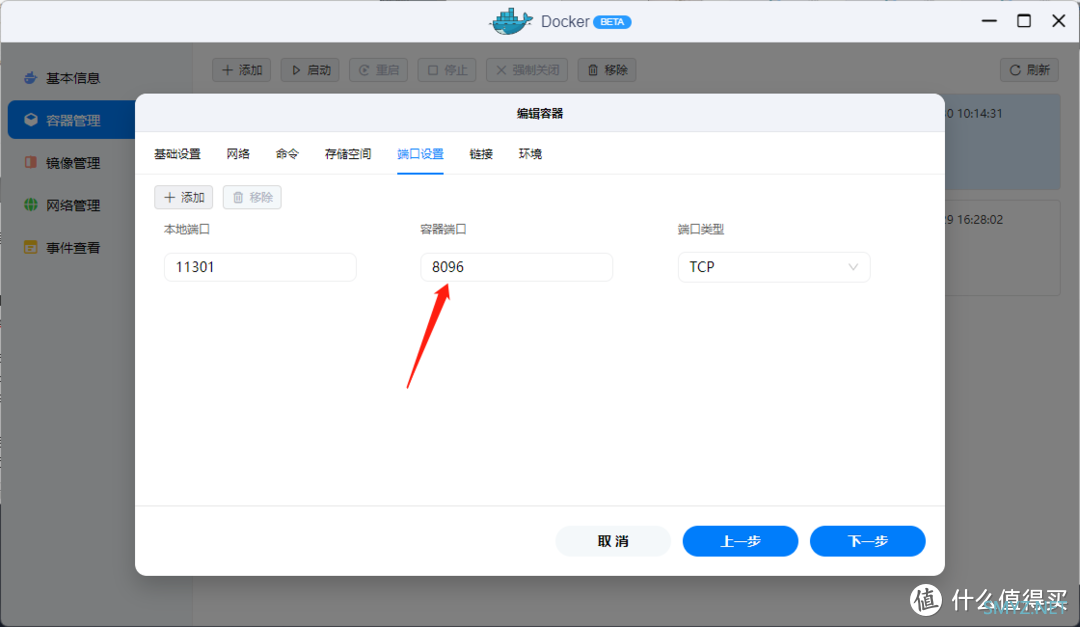Switch to the 网络 tab

point(238,154)
